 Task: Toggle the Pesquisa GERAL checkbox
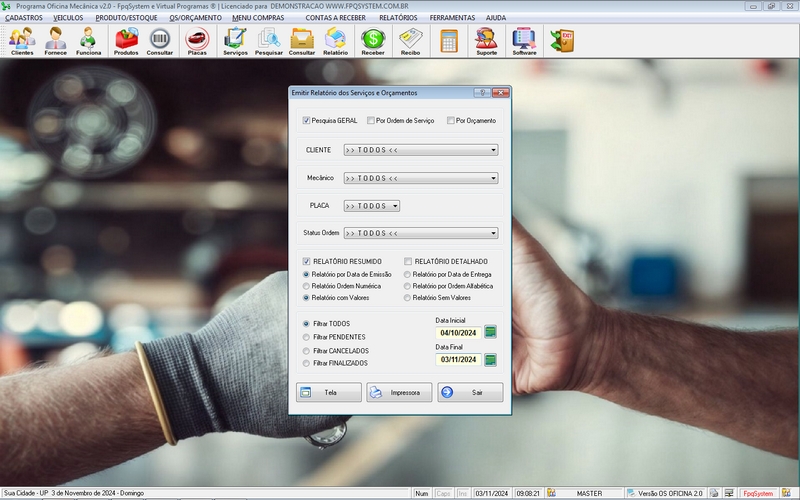306,120
